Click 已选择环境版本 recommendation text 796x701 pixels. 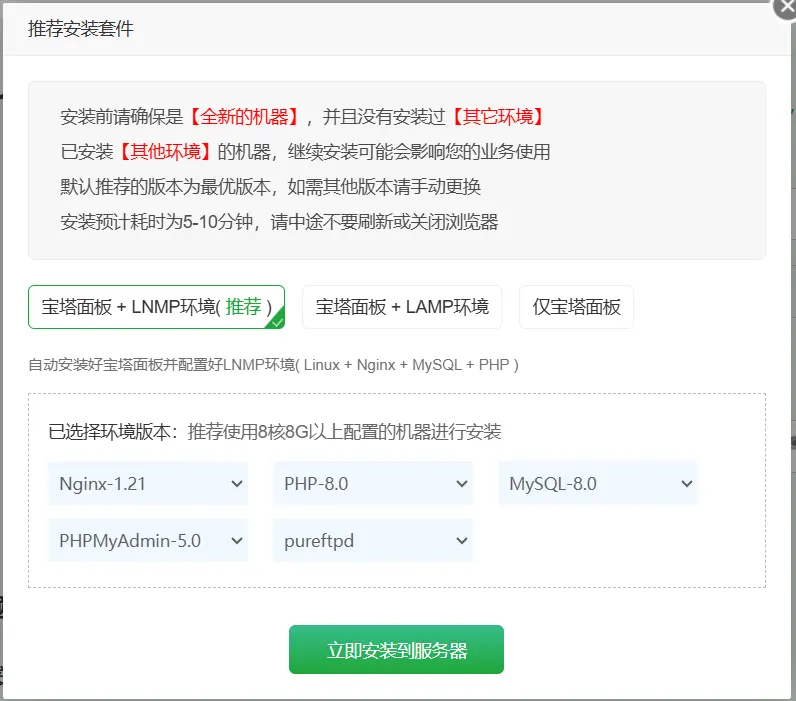[275, 432]
